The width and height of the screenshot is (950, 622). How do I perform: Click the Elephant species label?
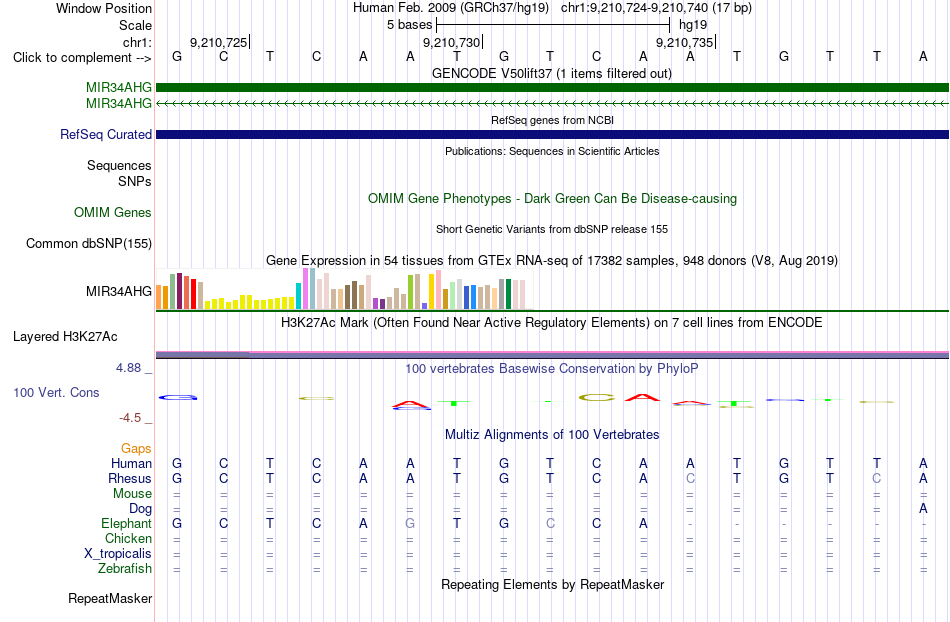point(126,523)
